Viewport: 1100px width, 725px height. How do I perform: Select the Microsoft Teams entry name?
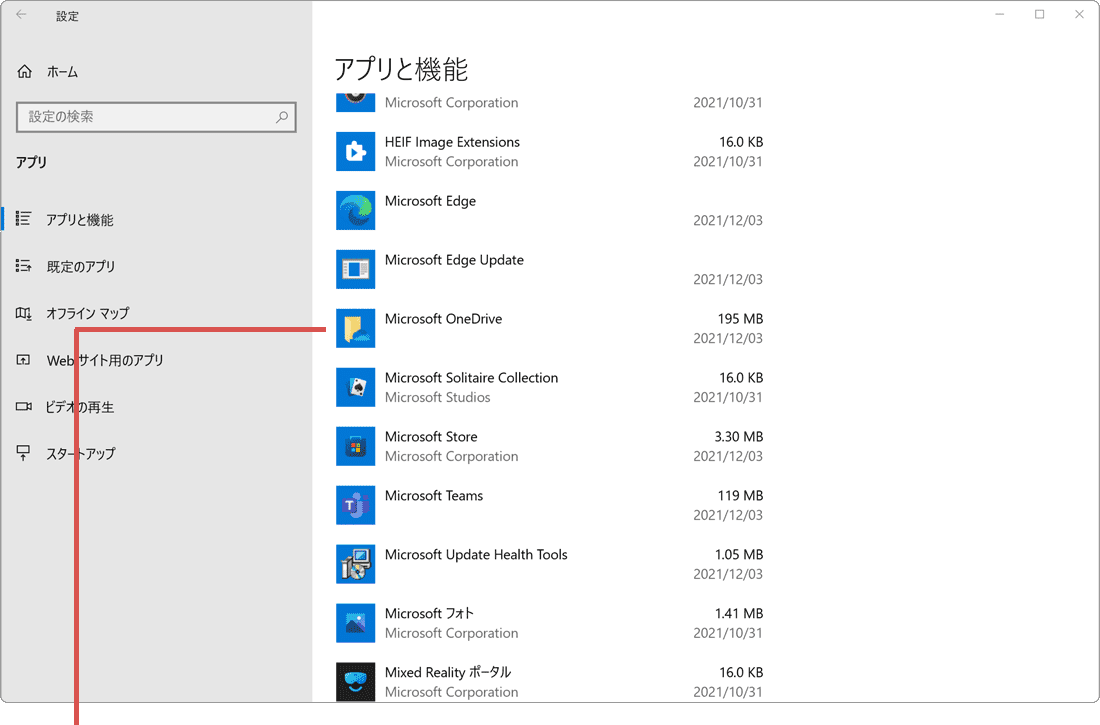click(434, 495)
